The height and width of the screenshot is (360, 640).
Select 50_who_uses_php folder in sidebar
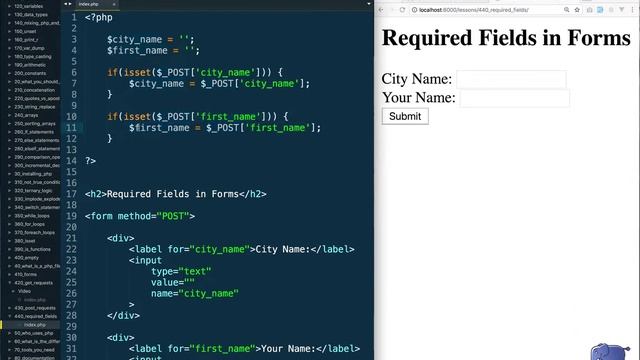33,333
